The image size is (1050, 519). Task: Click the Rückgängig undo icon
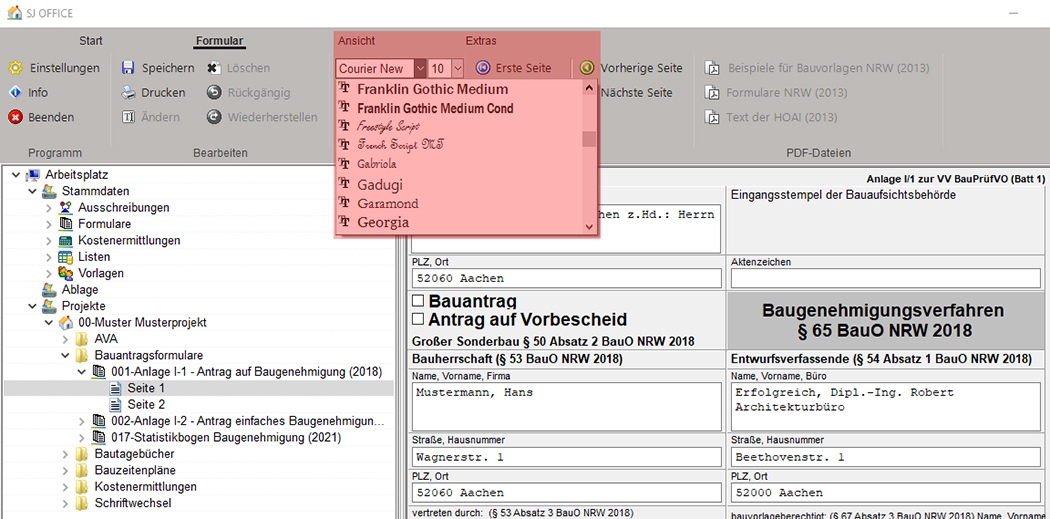tap(213, 92)
